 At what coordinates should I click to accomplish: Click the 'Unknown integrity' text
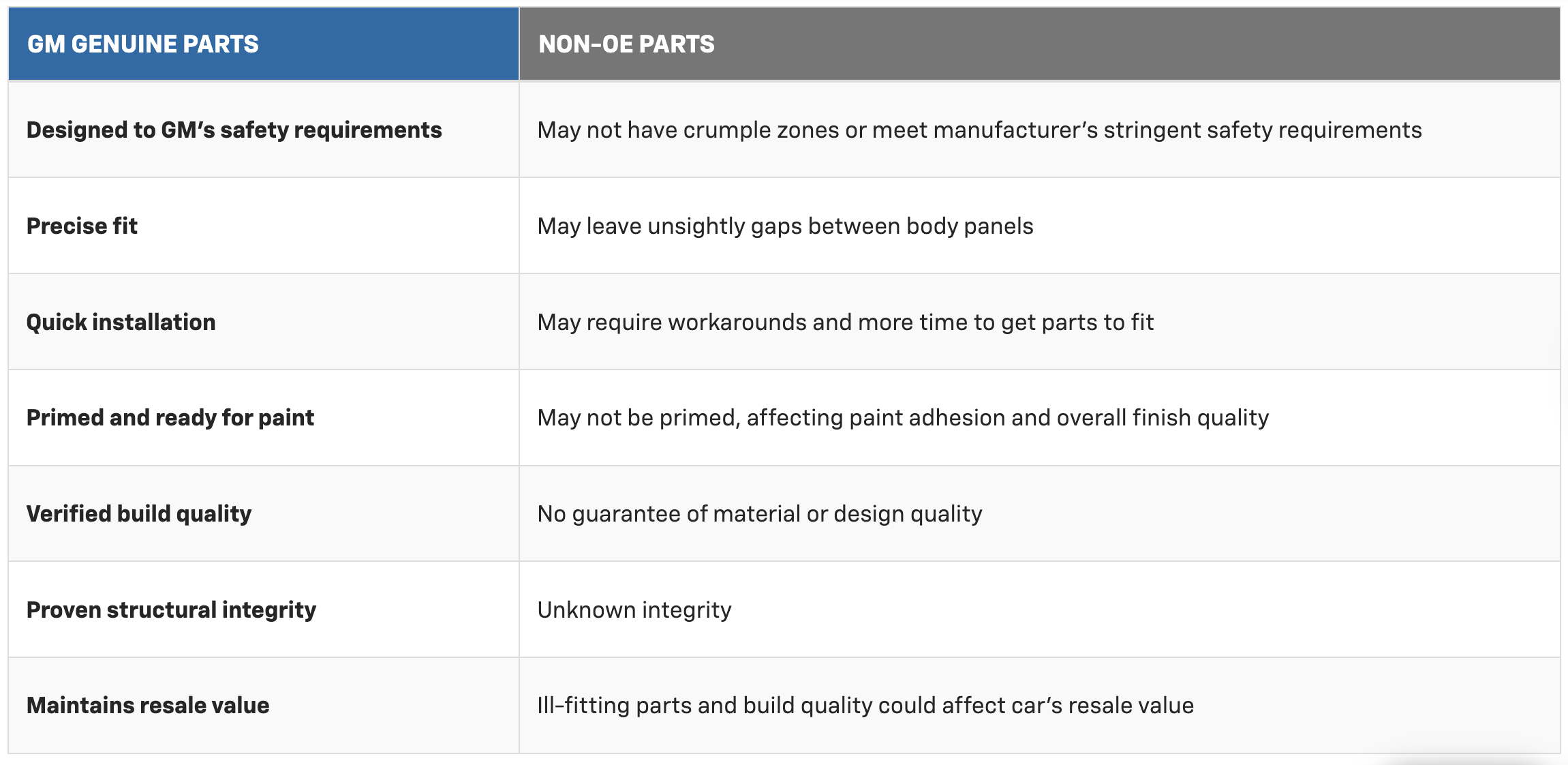tap(634, 610)
